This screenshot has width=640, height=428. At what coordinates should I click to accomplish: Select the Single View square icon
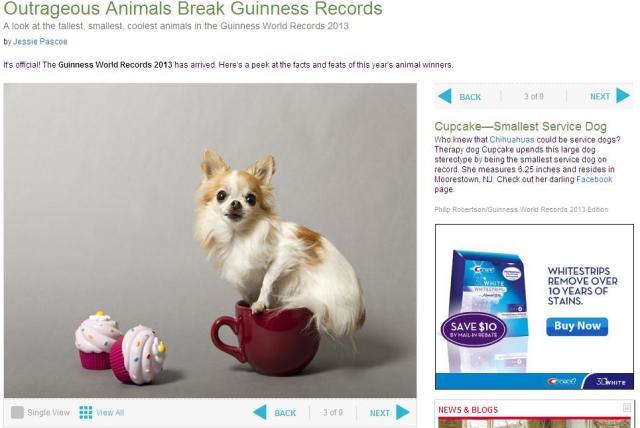[x=17, y=412]
